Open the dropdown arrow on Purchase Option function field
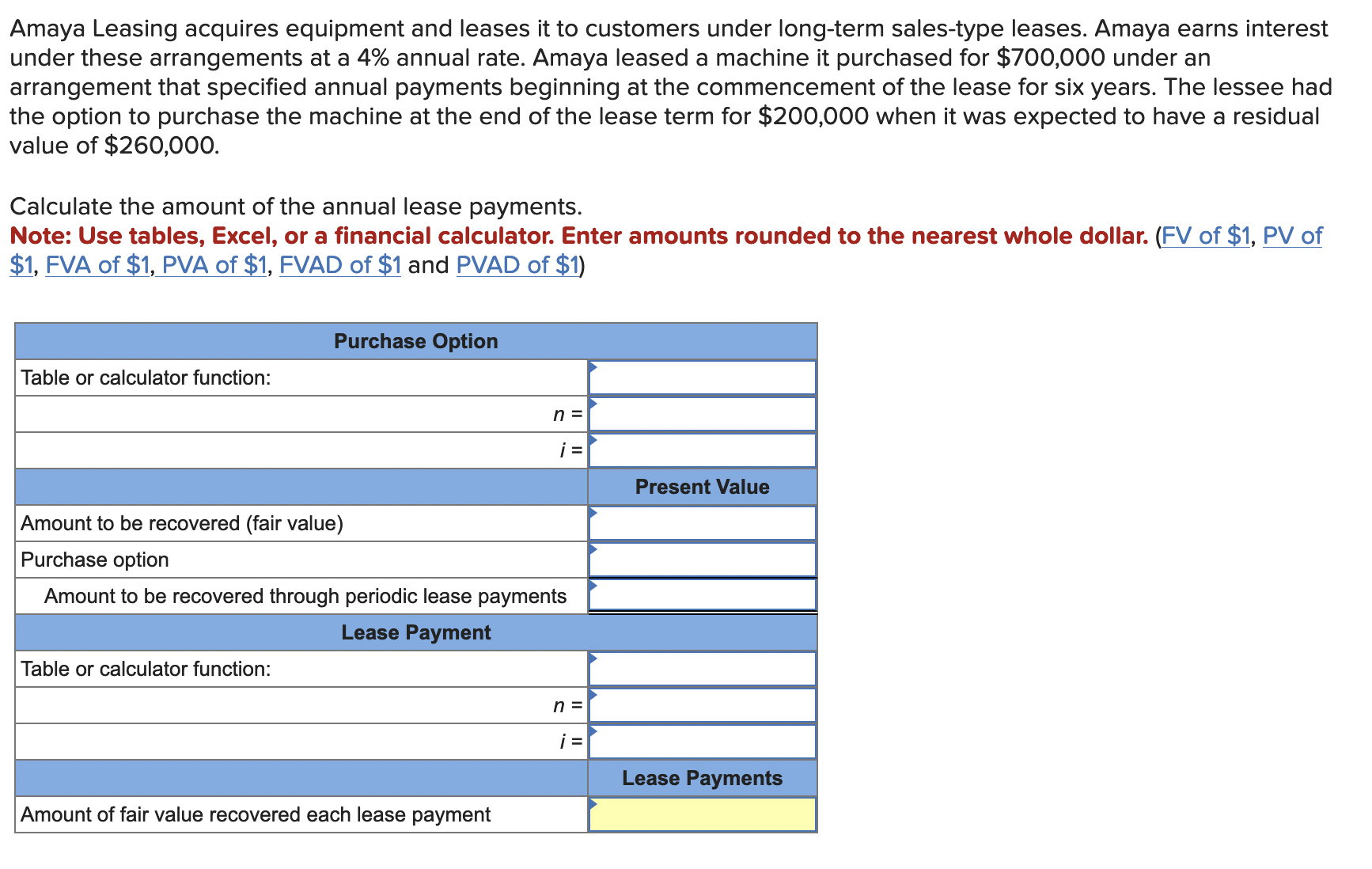The height and width of the screenshot is (869, 1372). point(593,368)
